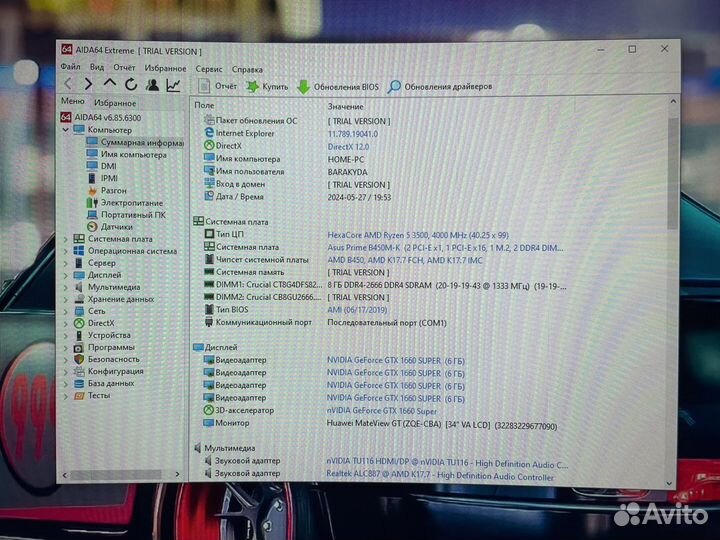Open the Отчёт menu in the menu bar
Viewport: 720px width, 540px height.
pyautogui.click(x=124, y=68)
